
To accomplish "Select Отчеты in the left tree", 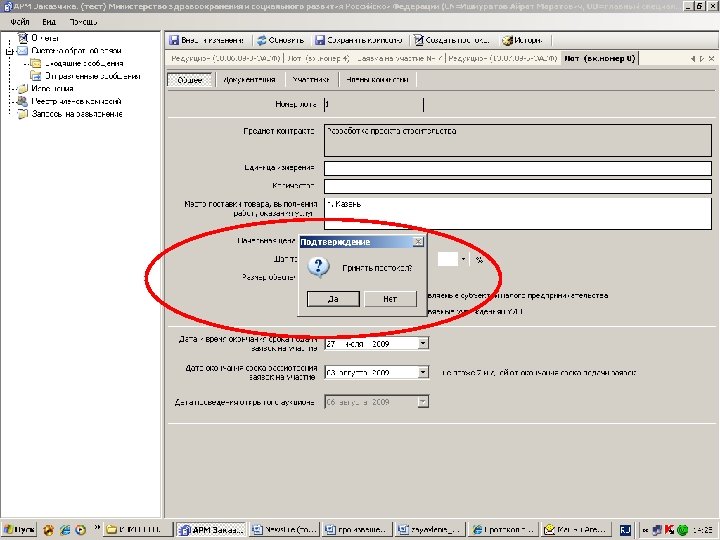I will 45,38.
